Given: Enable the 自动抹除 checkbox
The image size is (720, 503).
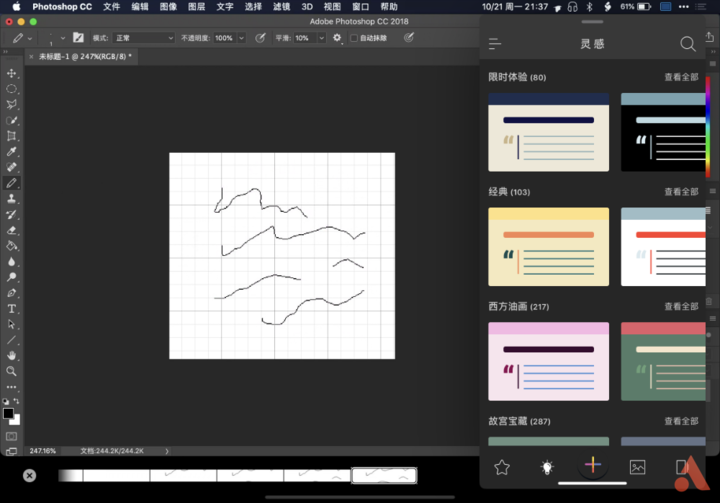Looking at the screenshot, I should [354, 38].
